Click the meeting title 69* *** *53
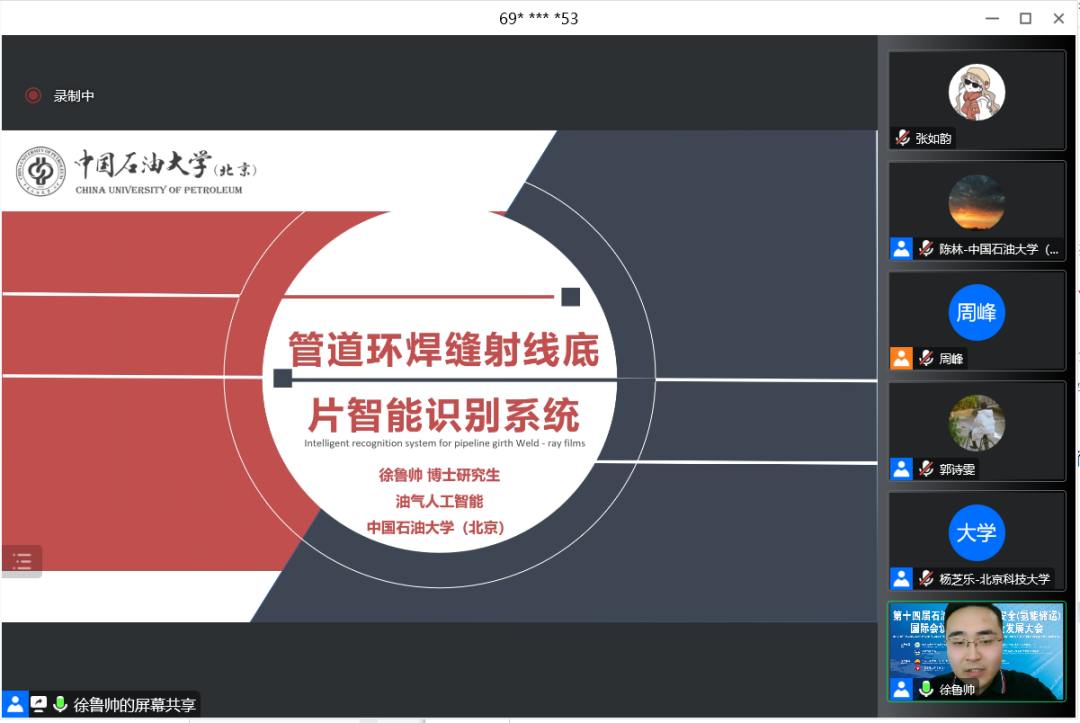 538,17
